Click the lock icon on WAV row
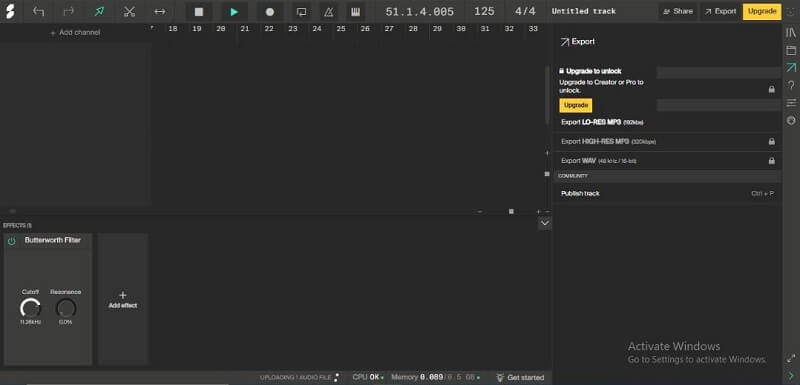800x385 pixels. tap(771, 161)
